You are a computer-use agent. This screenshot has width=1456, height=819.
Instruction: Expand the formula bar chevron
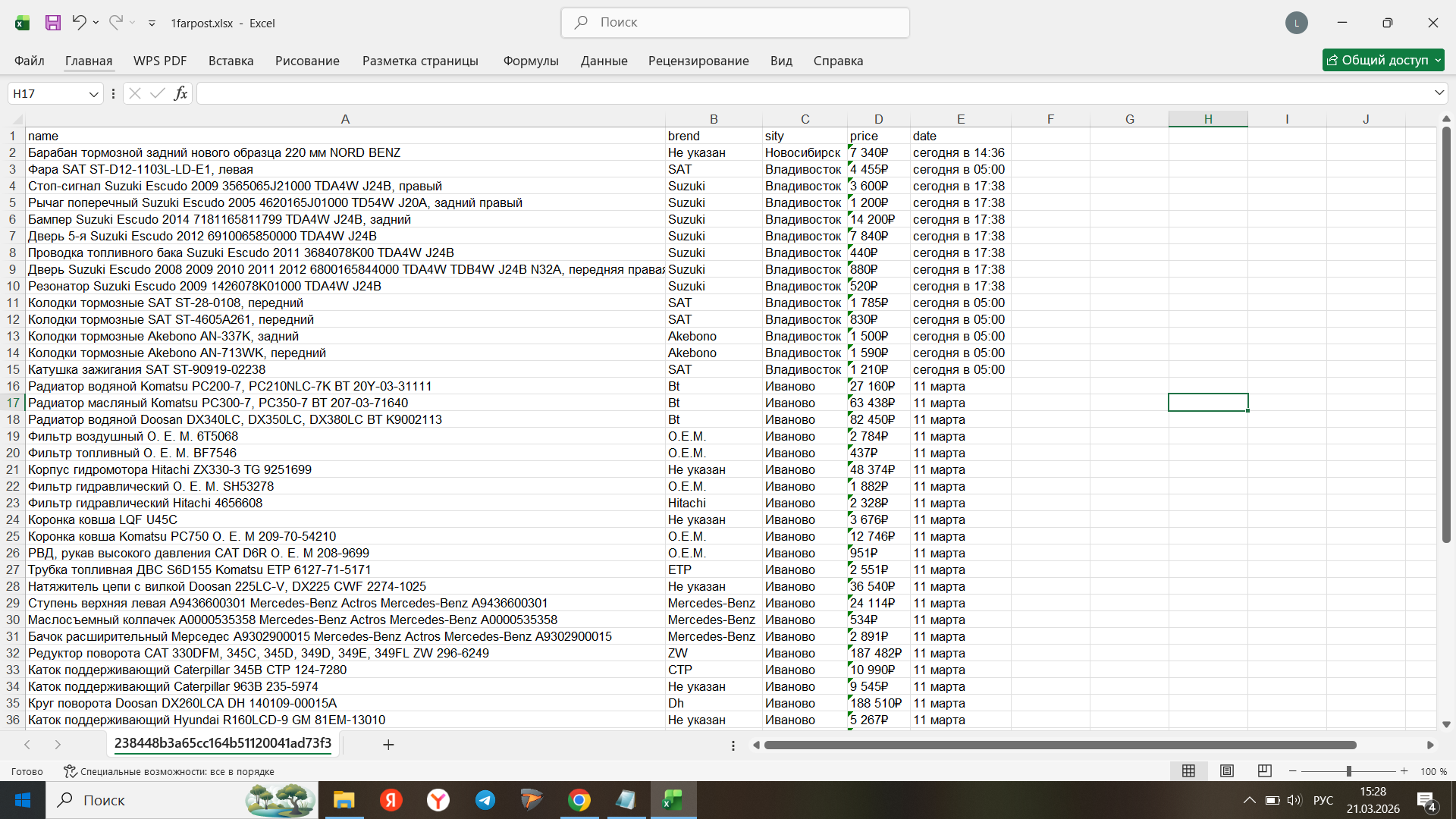pyautogui.click(x=1439, y=93)
